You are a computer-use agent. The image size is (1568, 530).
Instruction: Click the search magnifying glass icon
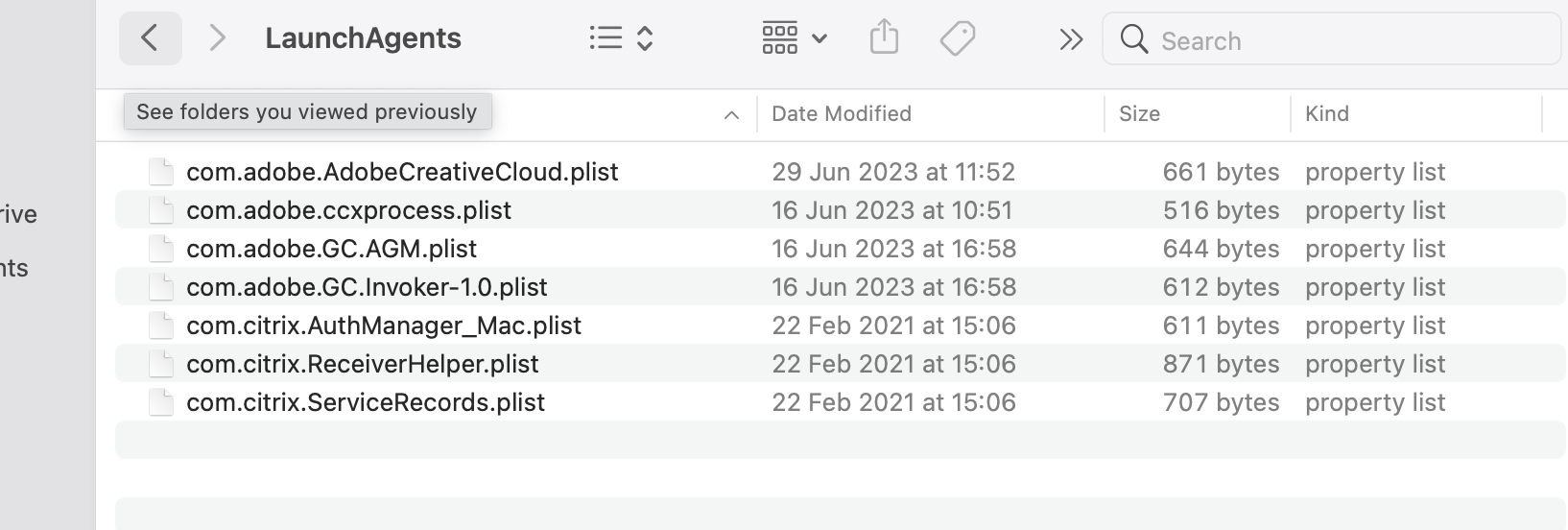point(1133,39)
